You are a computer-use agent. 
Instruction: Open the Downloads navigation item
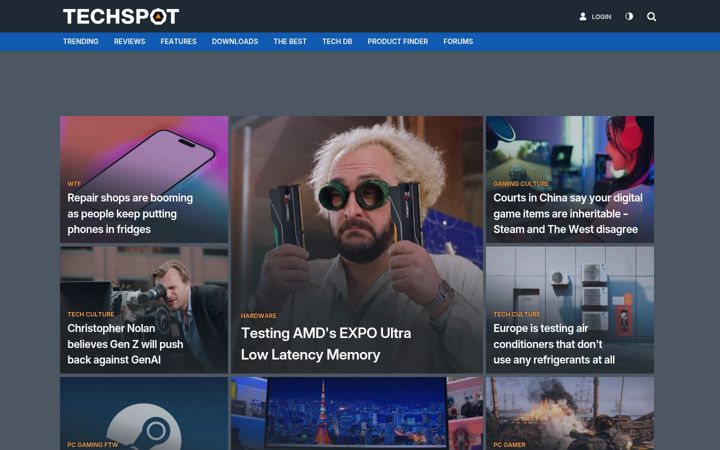pyautogui.click(x=235, y=41)
